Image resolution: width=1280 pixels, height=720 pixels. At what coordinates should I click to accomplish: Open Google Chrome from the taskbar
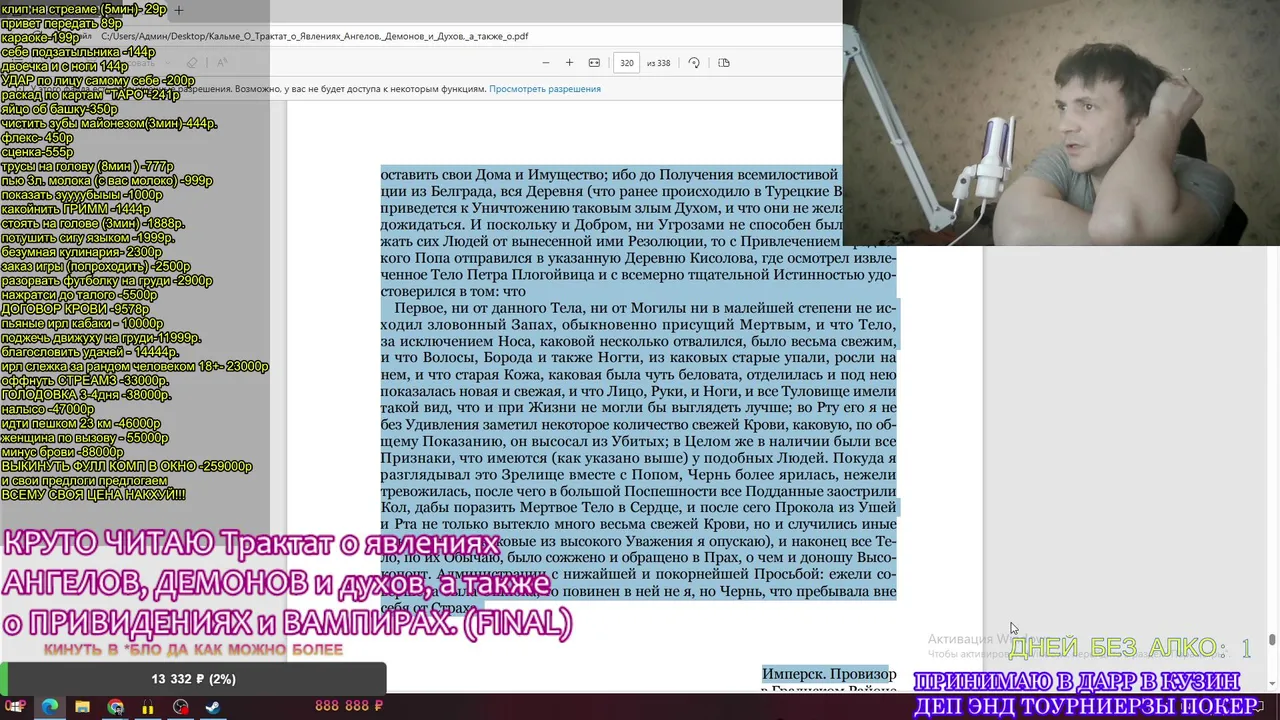point(115,706)
